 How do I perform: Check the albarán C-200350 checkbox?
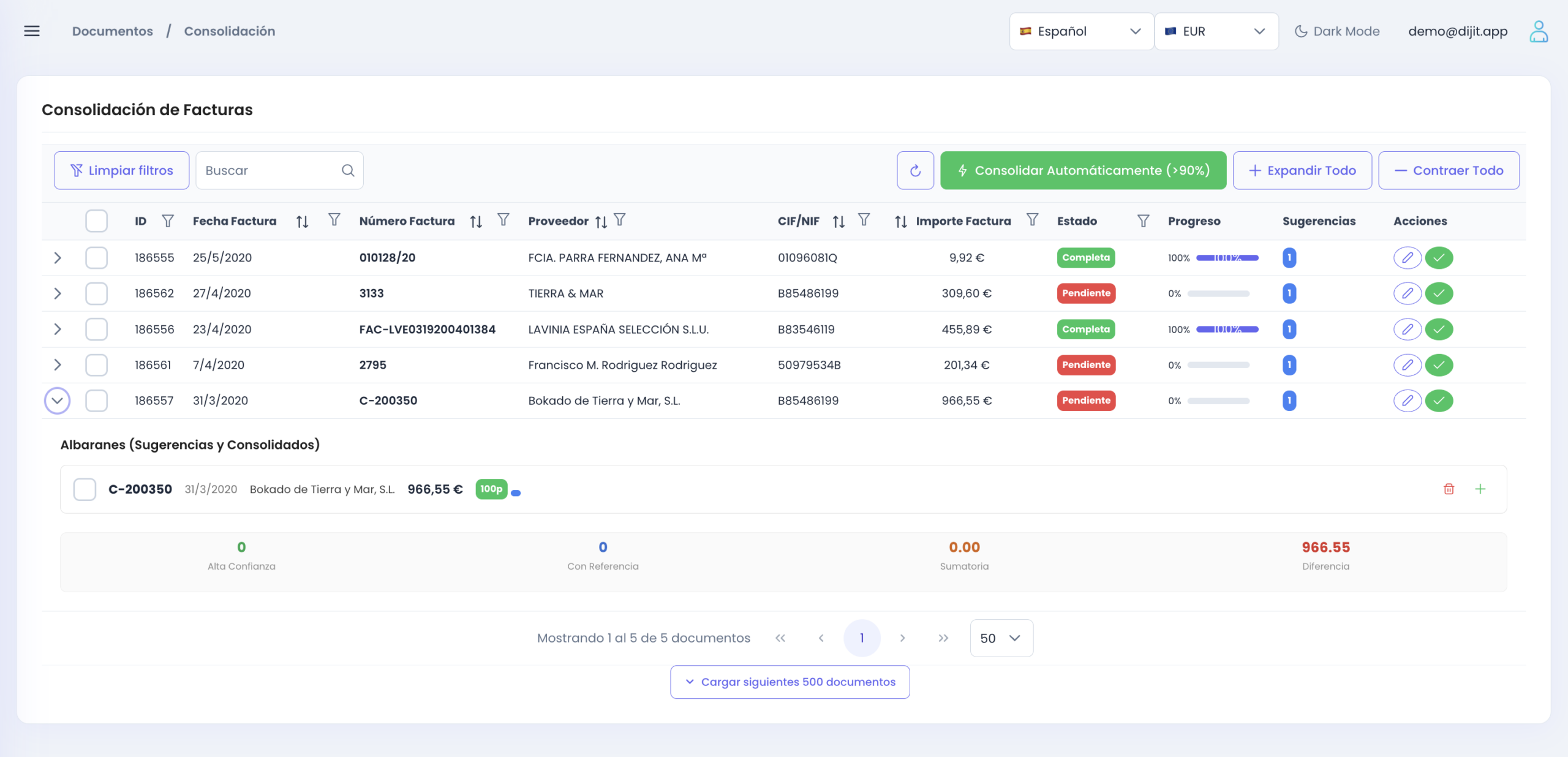[85, 489]
